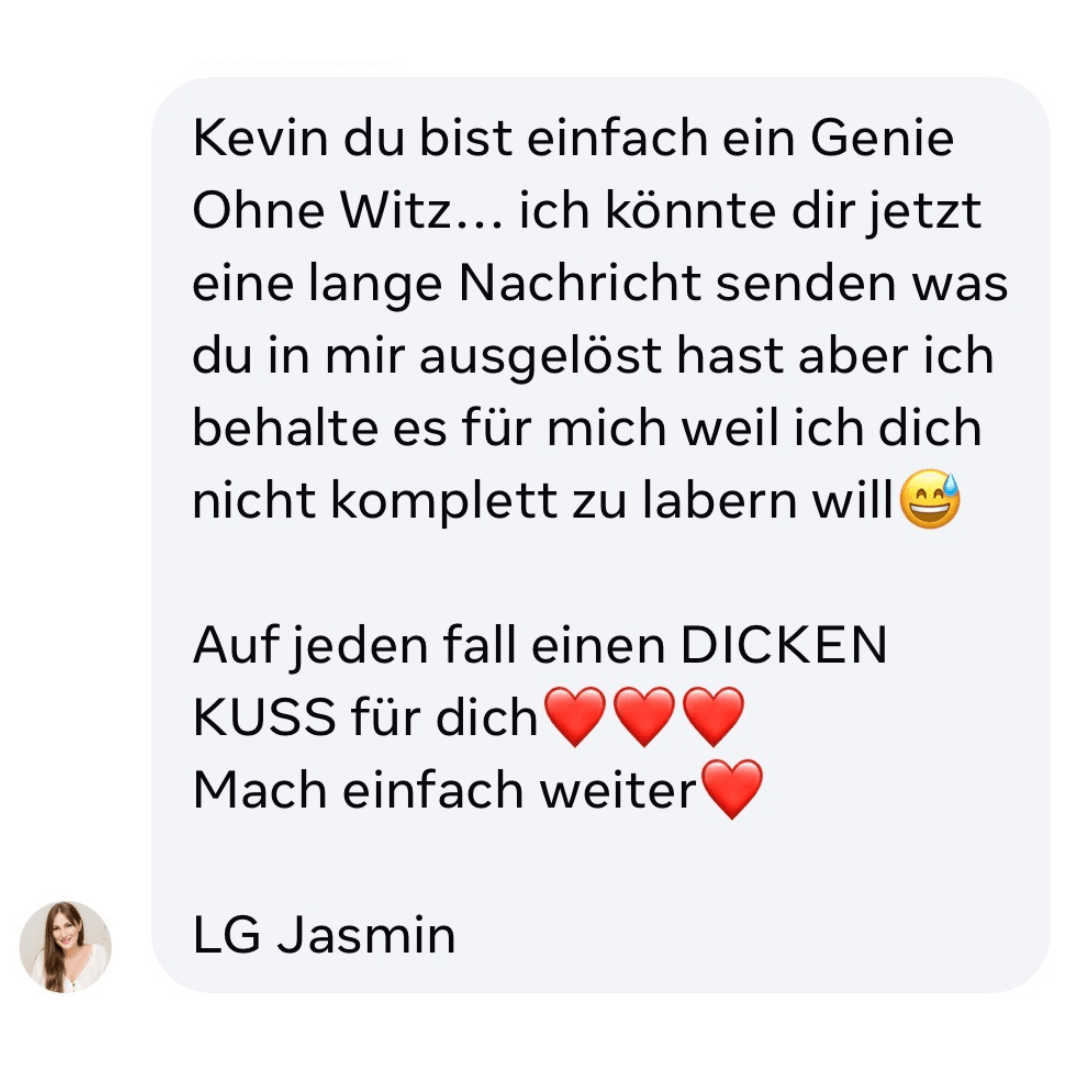Image resolution: width=1080 pixels, height=1080 pixels.
Task: Click the word "ausgelöst" in the message
Action: point(540,356)
